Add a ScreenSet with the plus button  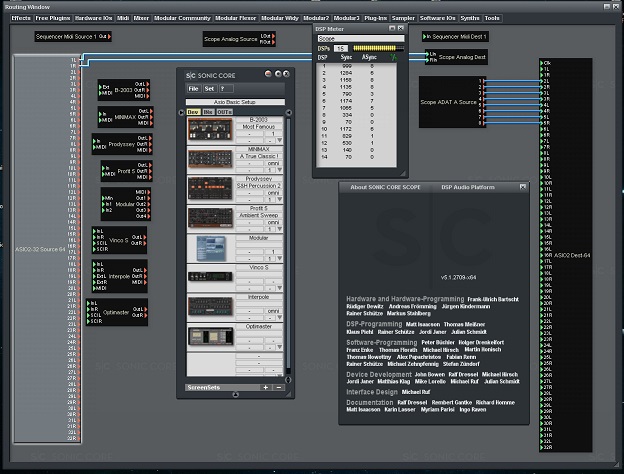265,387
